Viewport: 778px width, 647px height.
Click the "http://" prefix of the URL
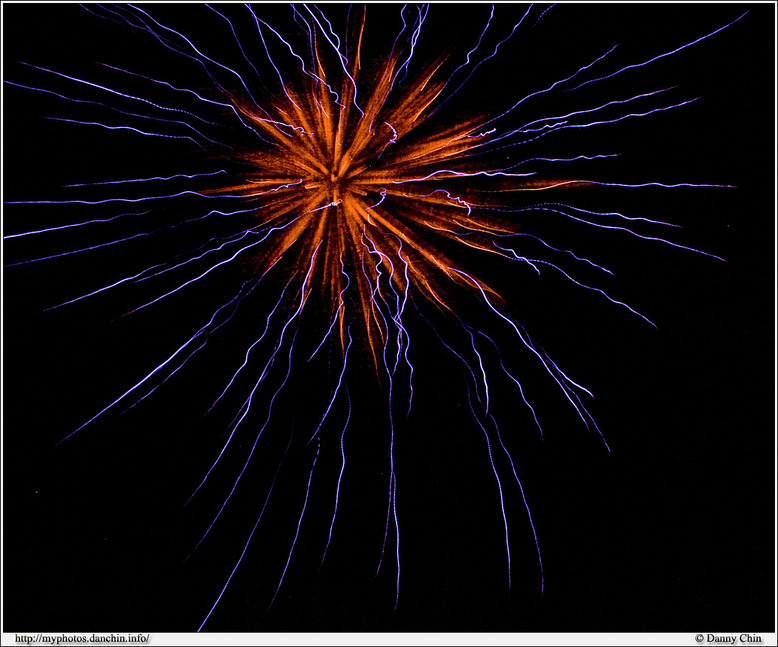click(28, 638)
